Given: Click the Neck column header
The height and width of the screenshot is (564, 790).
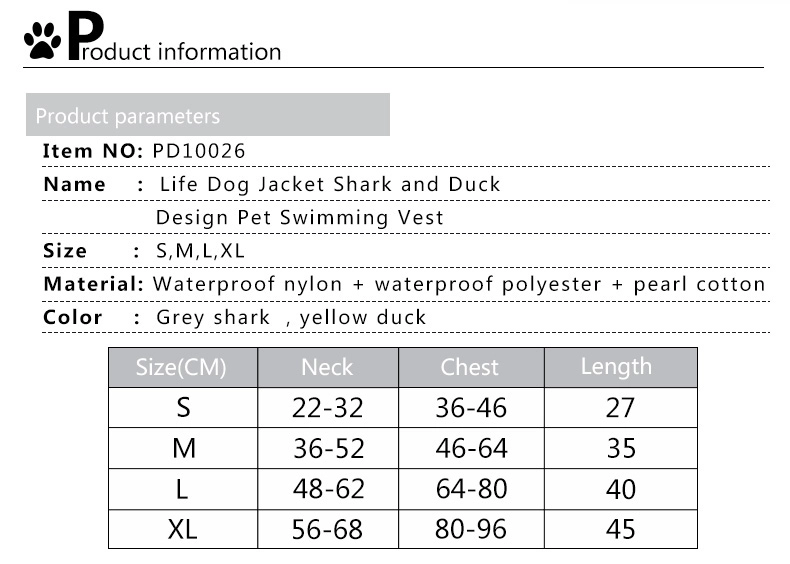Looking at the screenshot, I should click(x=328, y=367).
